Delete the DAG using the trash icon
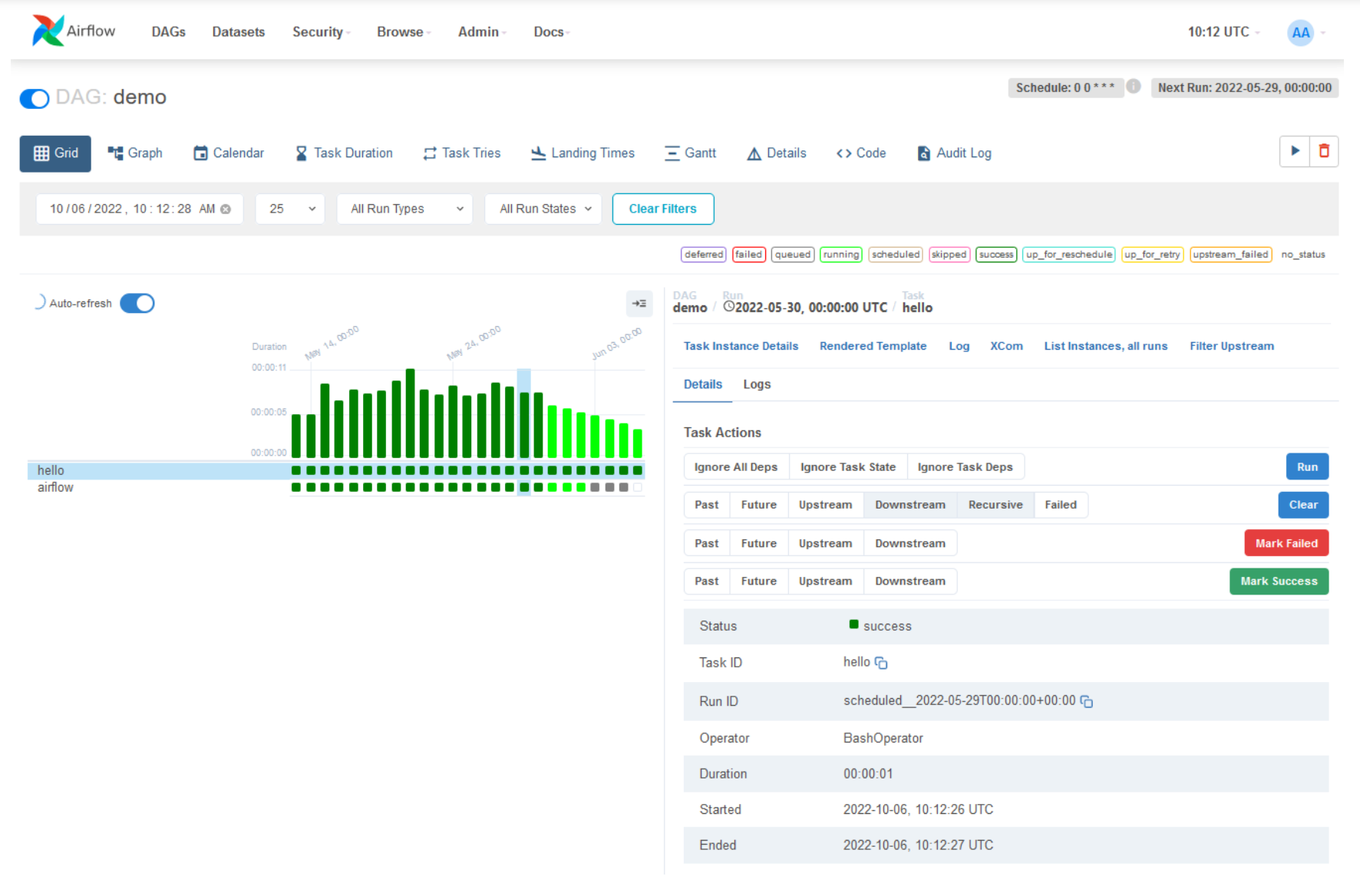 (1324, 151)
